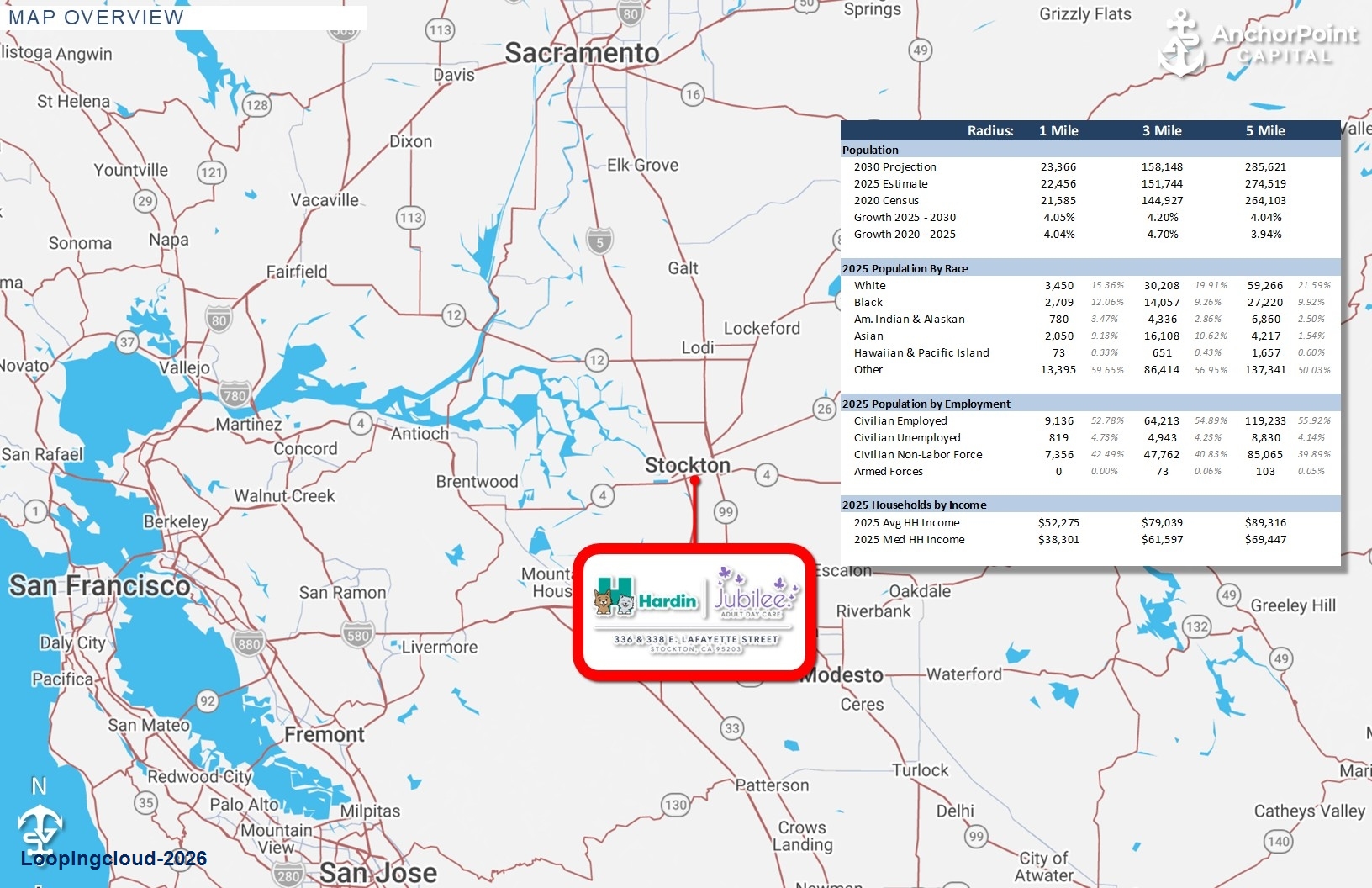
Task: Click the Armed Forces row label
Action: pos(888,471)
